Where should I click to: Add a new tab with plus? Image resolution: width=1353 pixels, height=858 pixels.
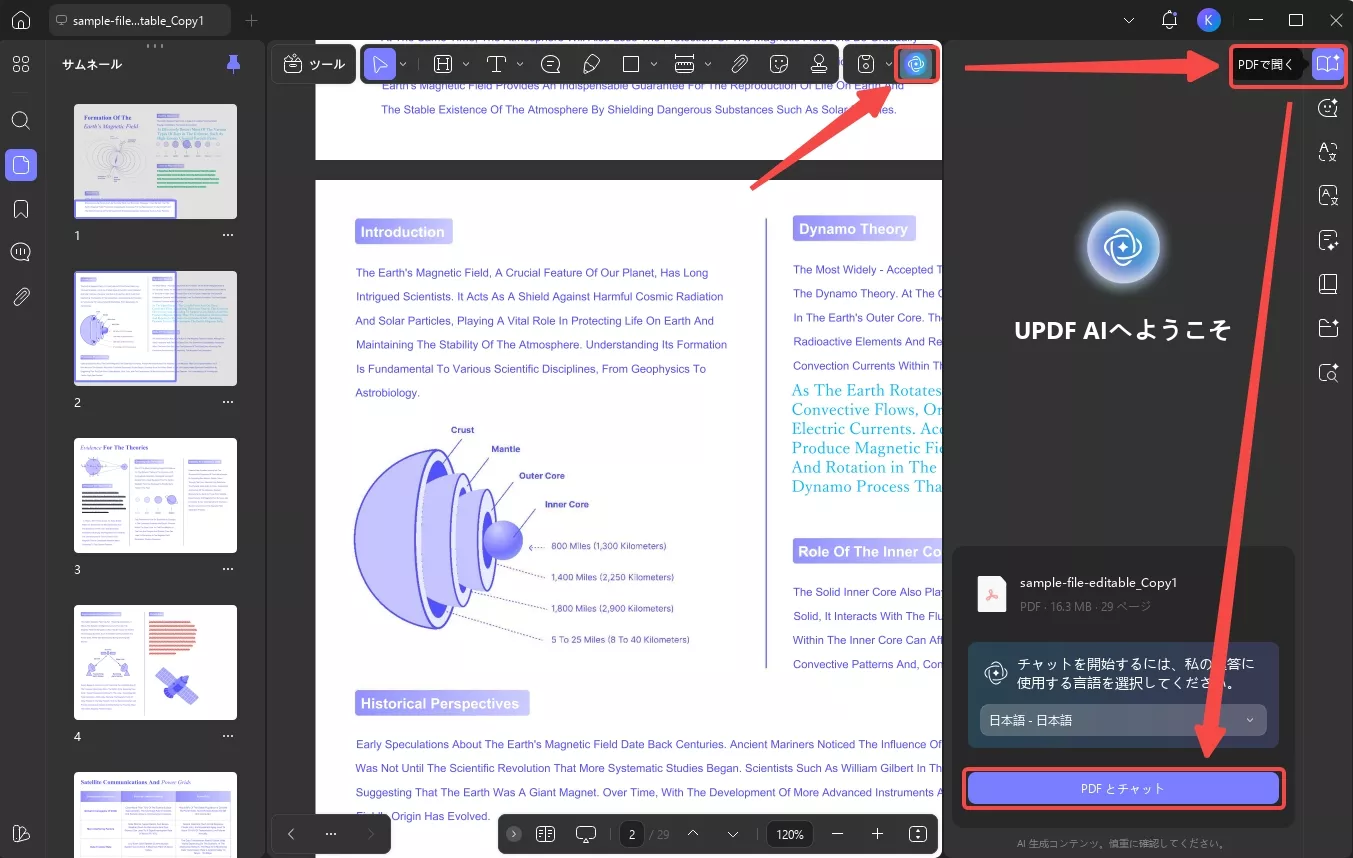point(251,20)
